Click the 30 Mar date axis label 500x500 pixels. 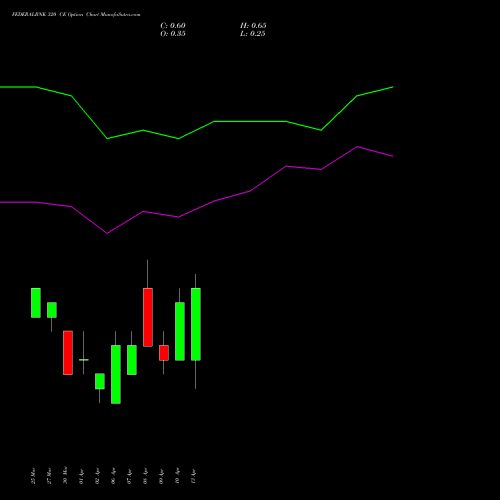65,475
